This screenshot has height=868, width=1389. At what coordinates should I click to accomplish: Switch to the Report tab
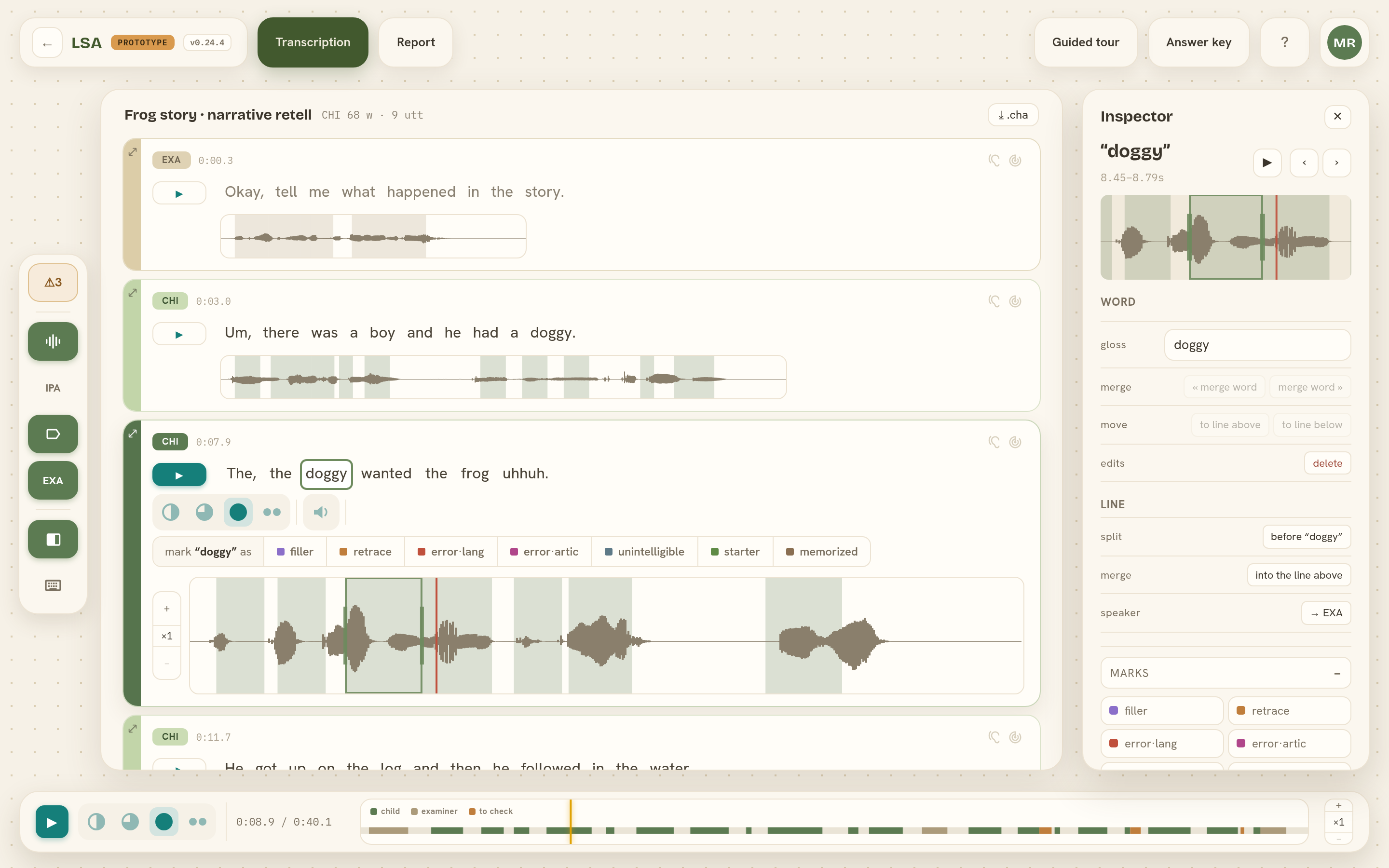click(416, 42)
